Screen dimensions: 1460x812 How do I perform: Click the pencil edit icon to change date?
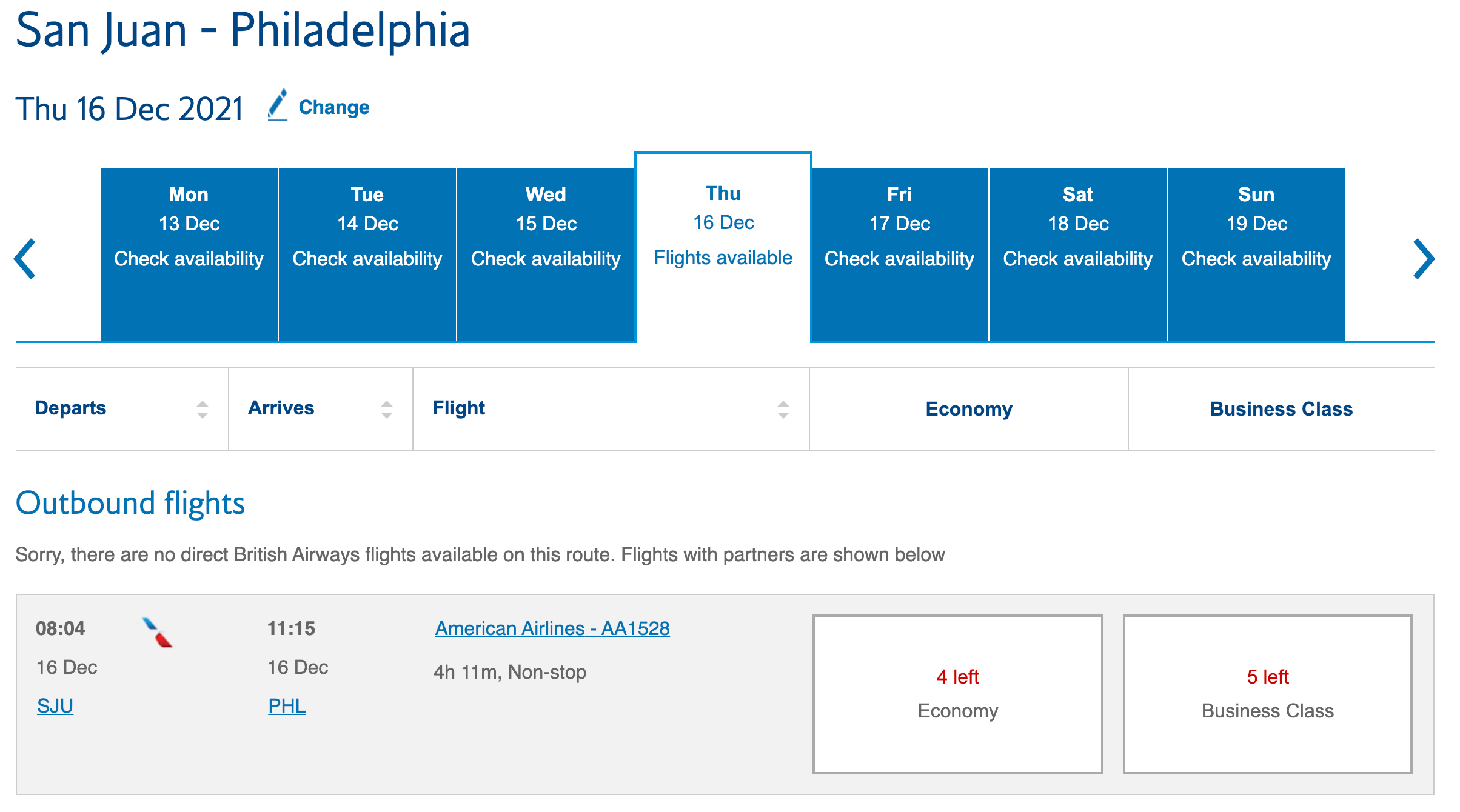click(278, 105)
